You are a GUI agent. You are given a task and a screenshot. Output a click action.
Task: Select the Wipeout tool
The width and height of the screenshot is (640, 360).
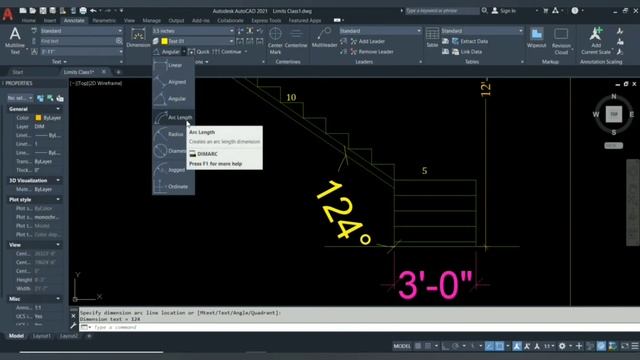pos(536,38)
